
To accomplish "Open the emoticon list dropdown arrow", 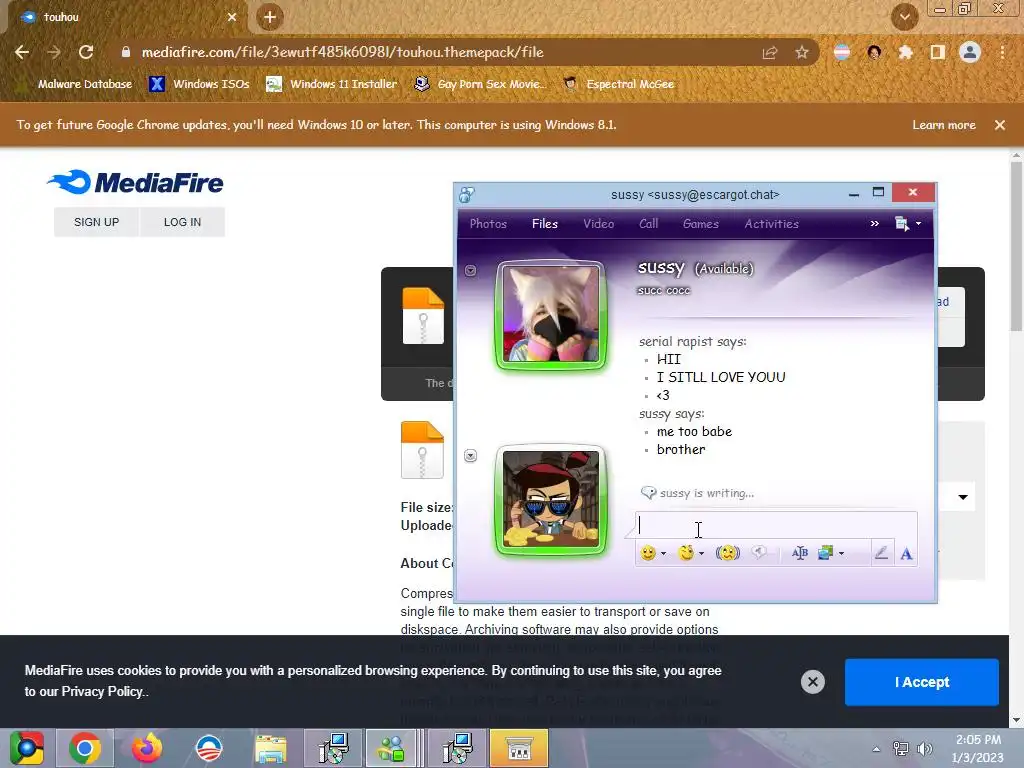I will [x=664, y=553].
